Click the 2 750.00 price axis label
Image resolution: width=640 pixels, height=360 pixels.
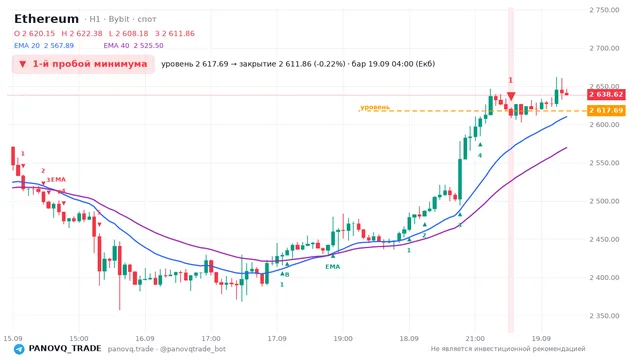point(604,10)
